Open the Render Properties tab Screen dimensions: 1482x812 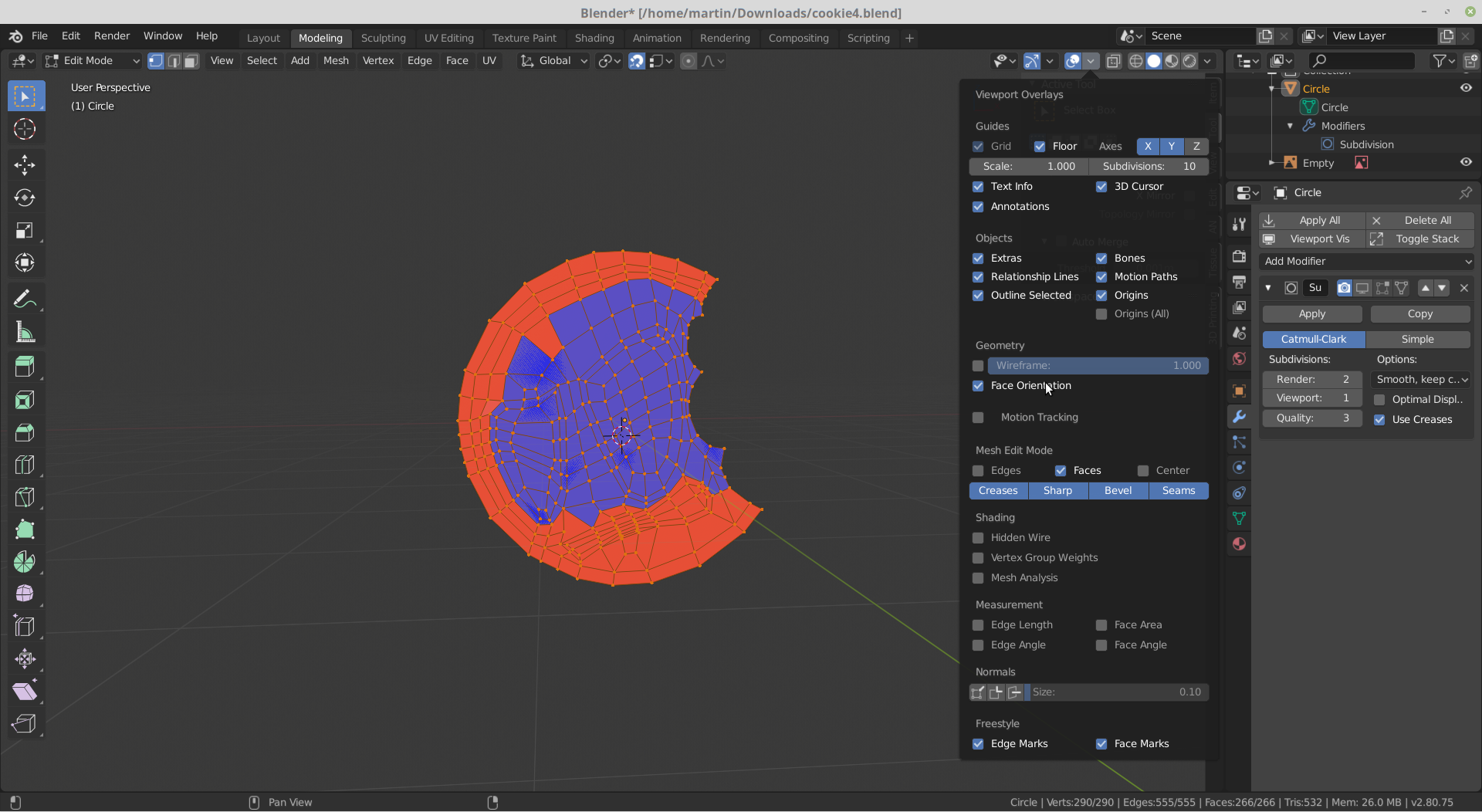click(x=1239, y=255)
